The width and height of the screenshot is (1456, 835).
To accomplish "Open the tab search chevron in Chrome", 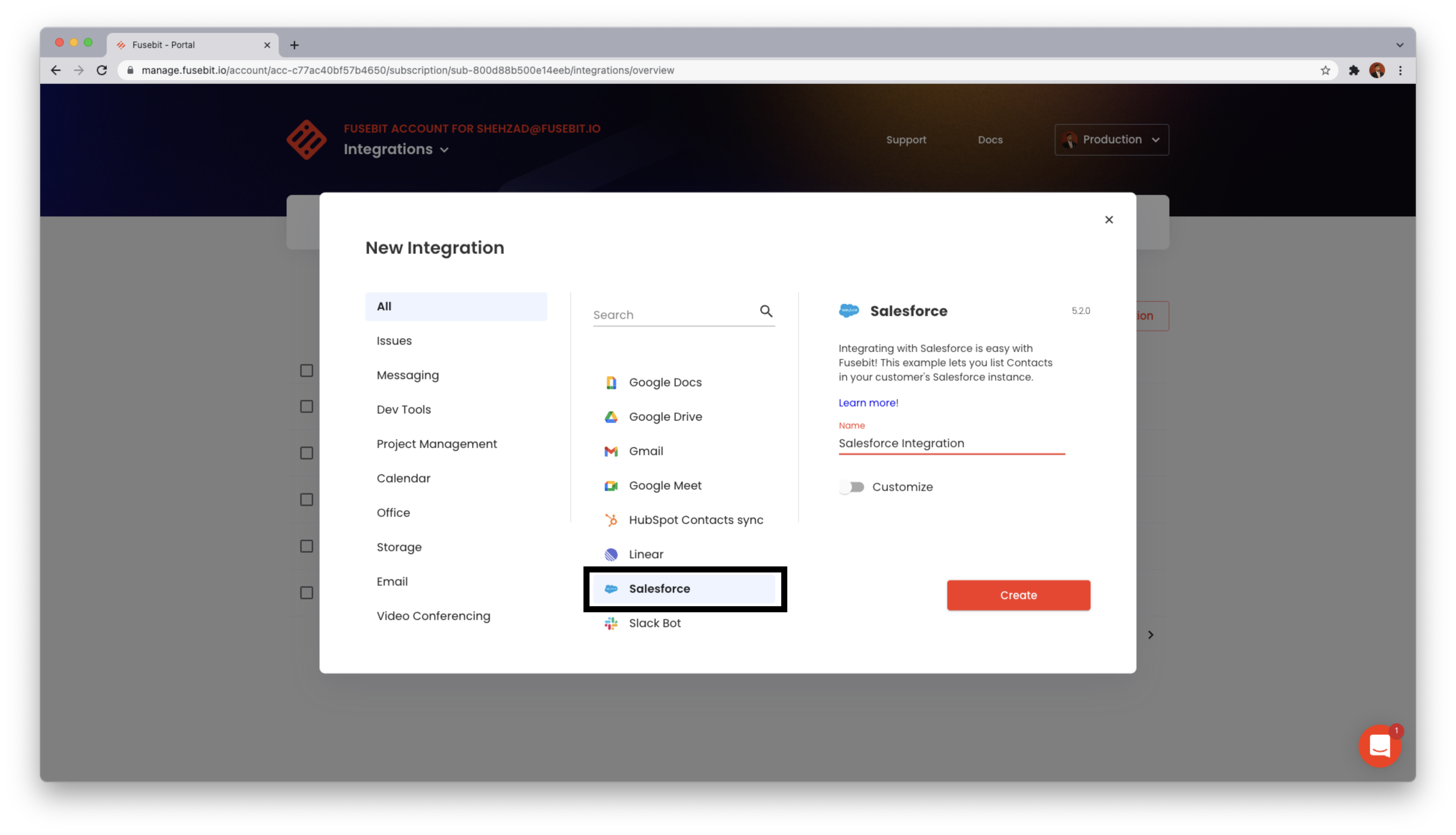I will pyautogui.click(x=1400, y=45).
